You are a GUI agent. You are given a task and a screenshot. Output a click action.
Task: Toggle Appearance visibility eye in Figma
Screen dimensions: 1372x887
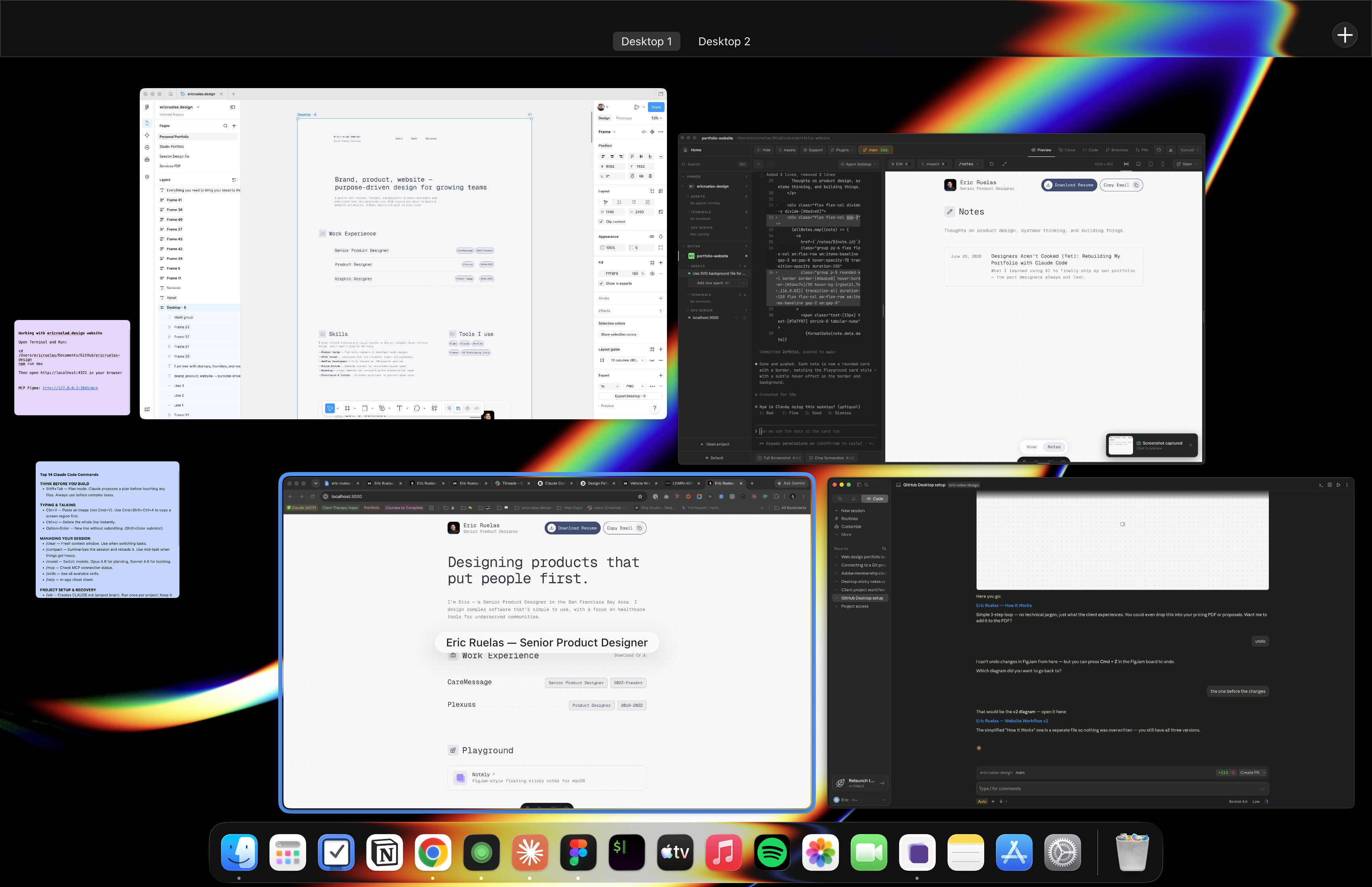coord(652,237)
